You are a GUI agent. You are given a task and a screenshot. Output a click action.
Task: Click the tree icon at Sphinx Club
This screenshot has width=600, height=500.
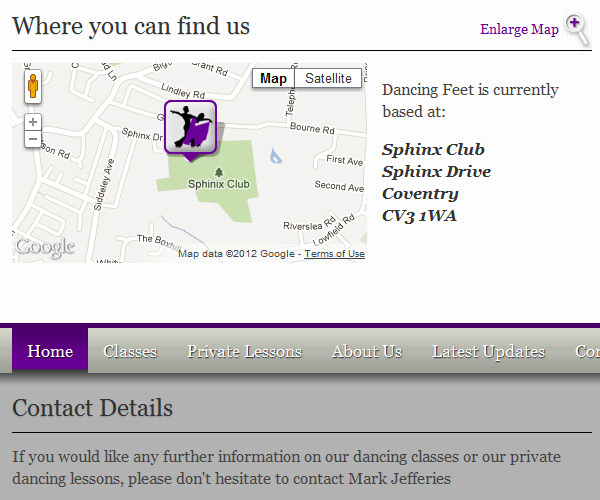(x=219, y=171)
